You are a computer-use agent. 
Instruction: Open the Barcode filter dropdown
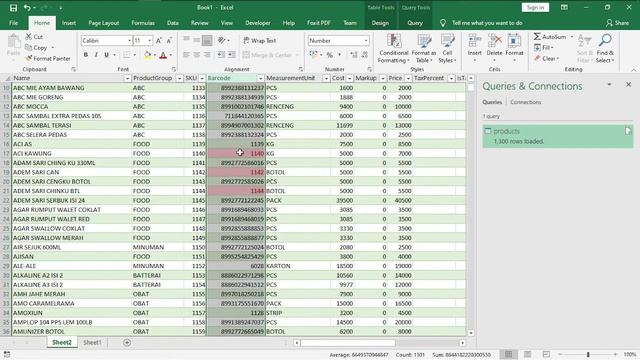coord(260,78)
